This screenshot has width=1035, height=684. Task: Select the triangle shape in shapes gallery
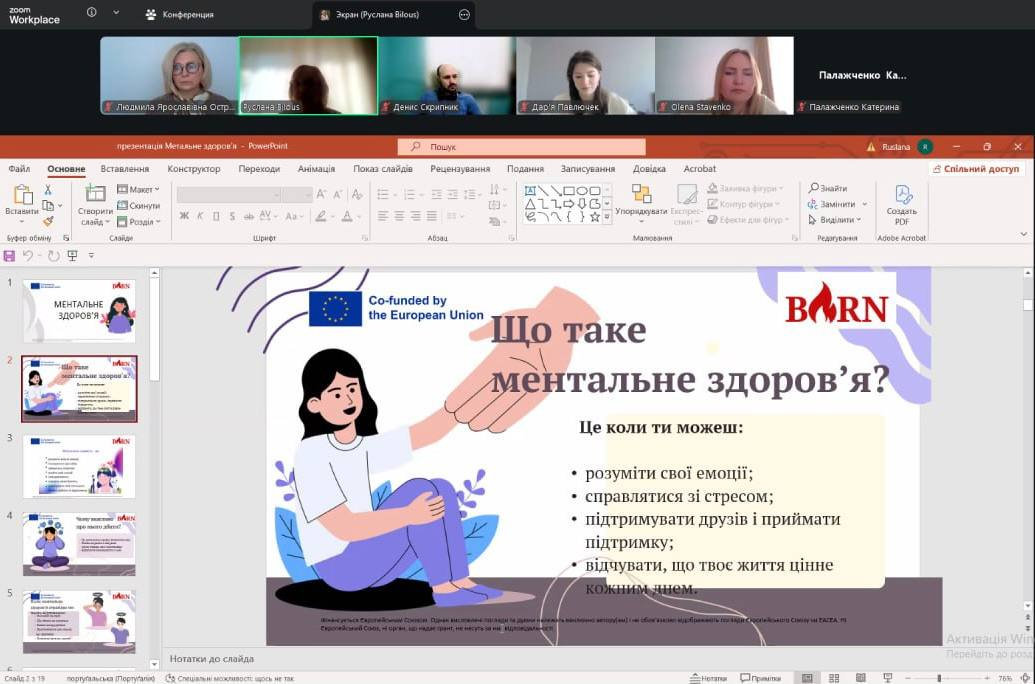click(x=529, y=204)
